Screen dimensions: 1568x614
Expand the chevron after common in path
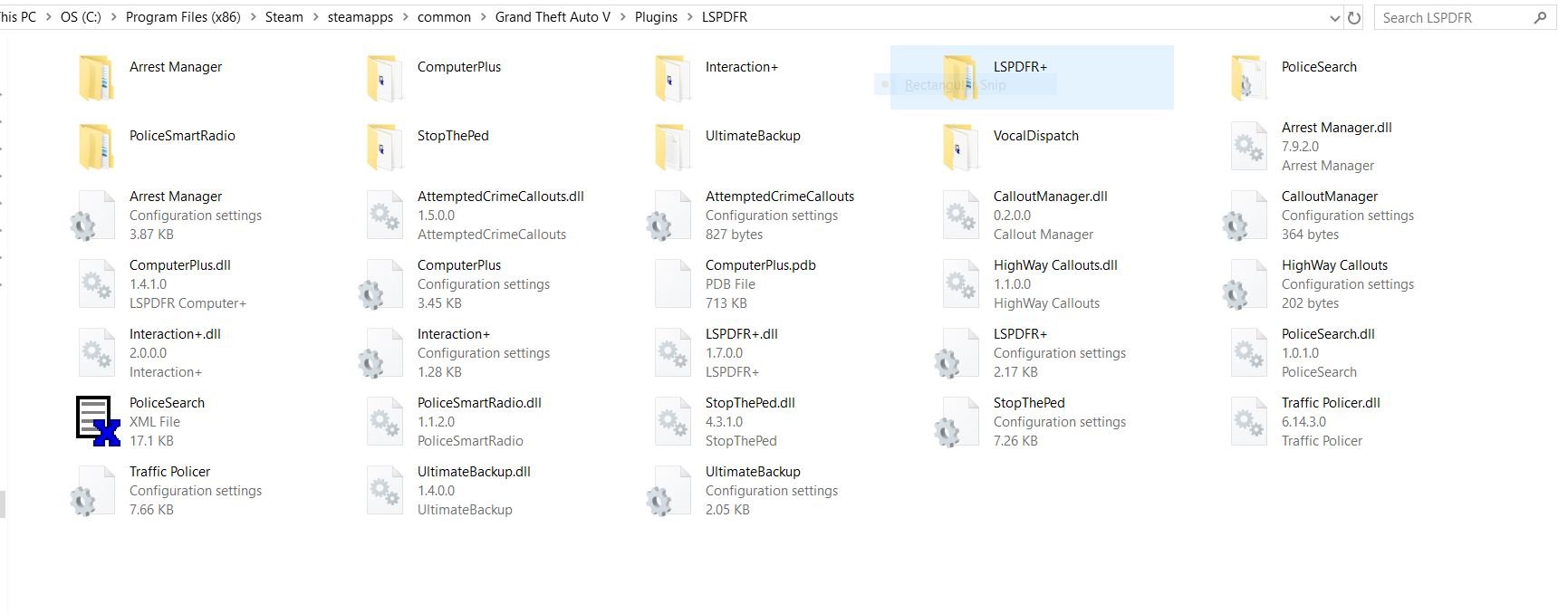point(483,17)
